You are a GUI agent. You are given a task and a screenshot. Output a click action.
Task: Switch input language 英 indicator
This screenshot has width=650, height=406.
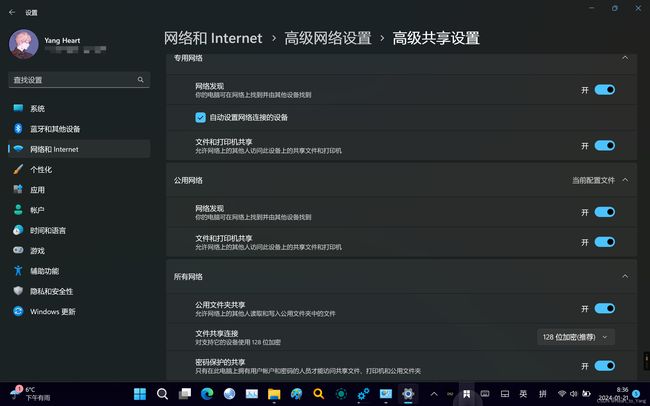(x=524, y=394)
